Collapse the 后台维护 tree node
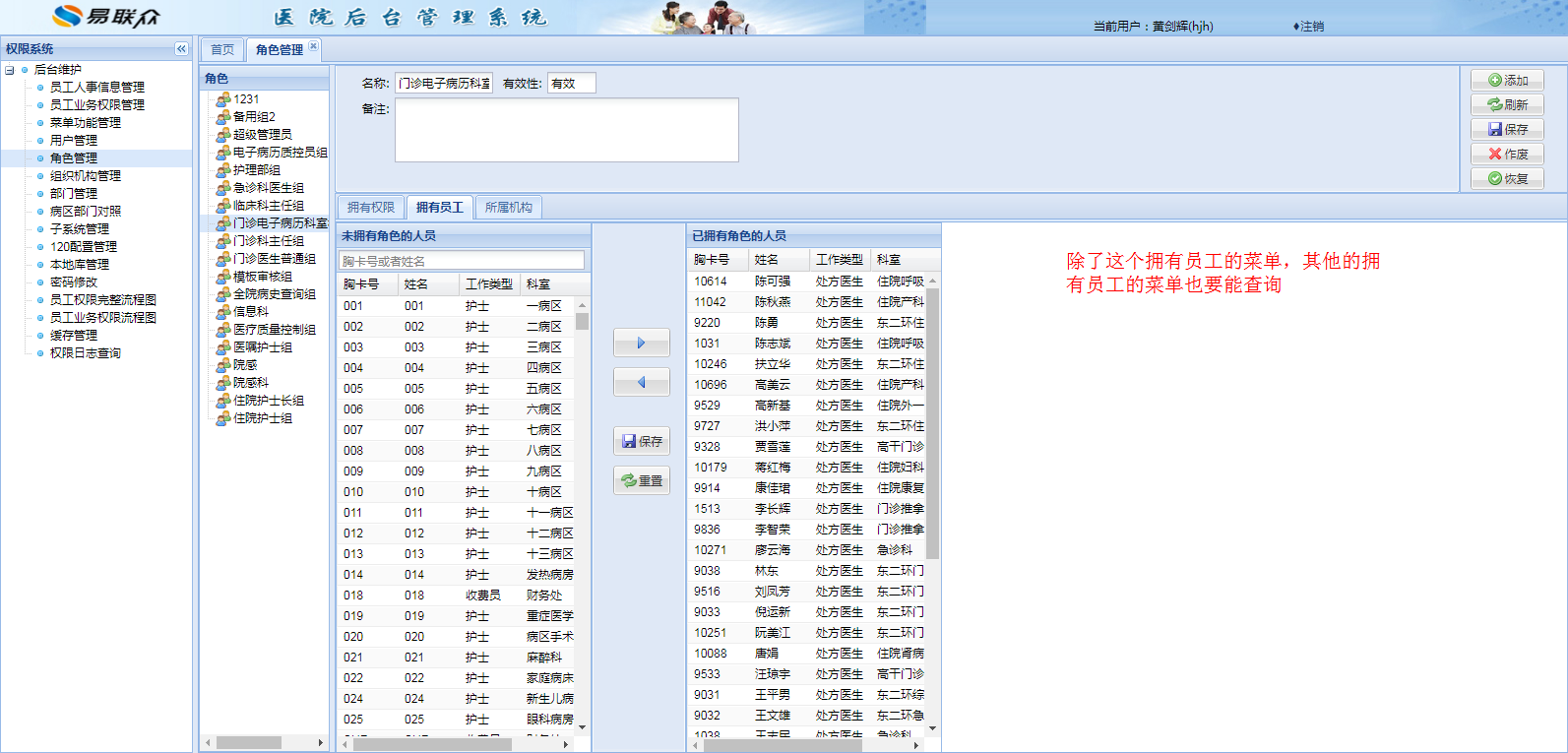1568x753 pixels. (x=10, y=70)
